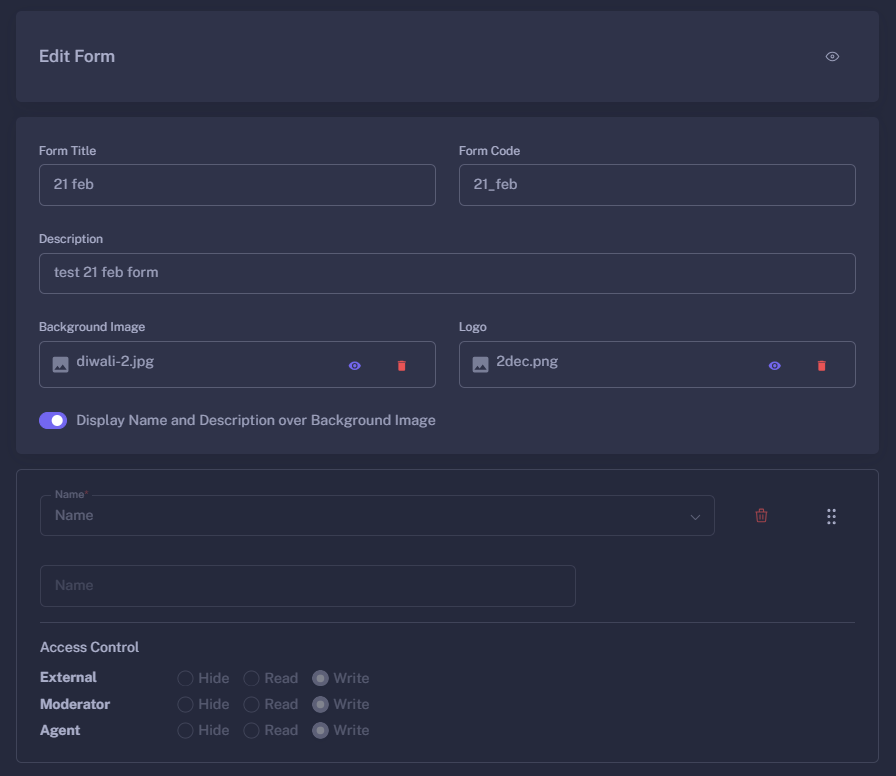Screen dimensions: 896x776
Task: Delete the Name field using its trash icon
Action: (x=761, y=515)
